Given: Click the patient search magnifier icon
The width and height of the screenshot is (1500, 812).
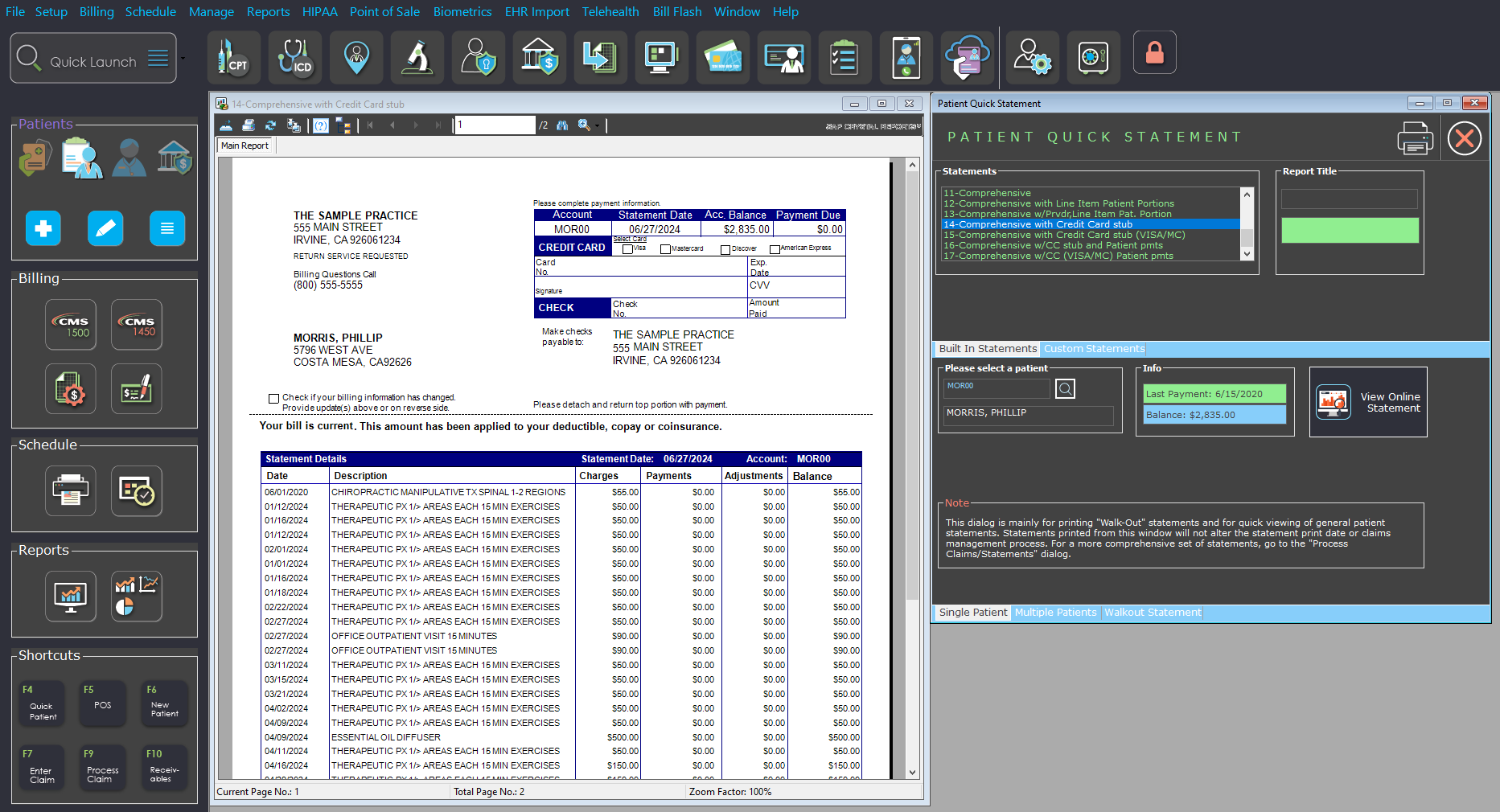Looking at the screenshot, I should [x=1065, y=389].
